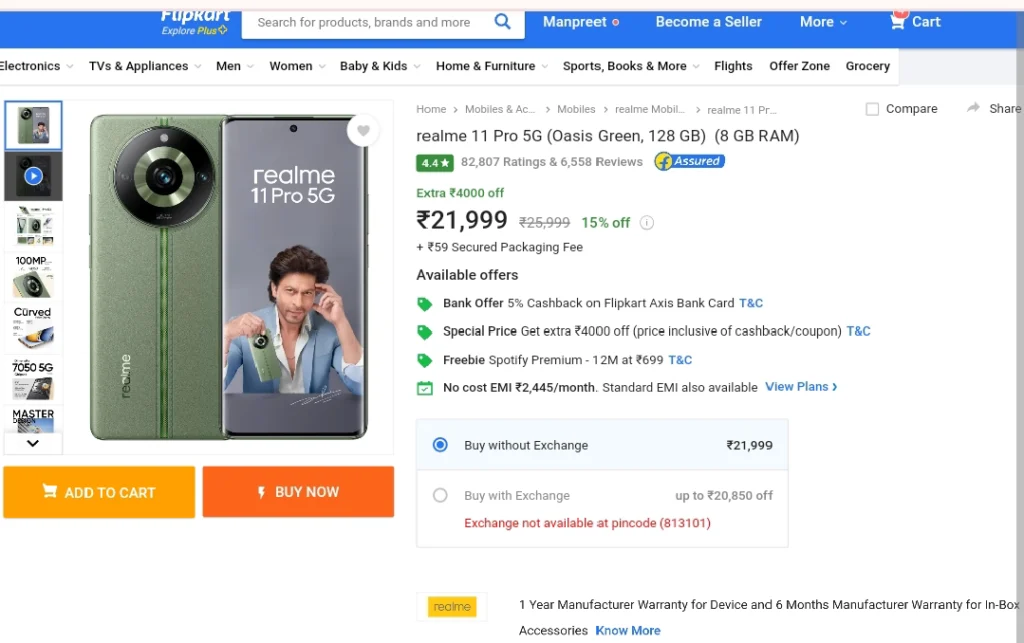Tick the Compare checkbox
This screenshot has width=1024, height=643.
click(x=872, y=109)
